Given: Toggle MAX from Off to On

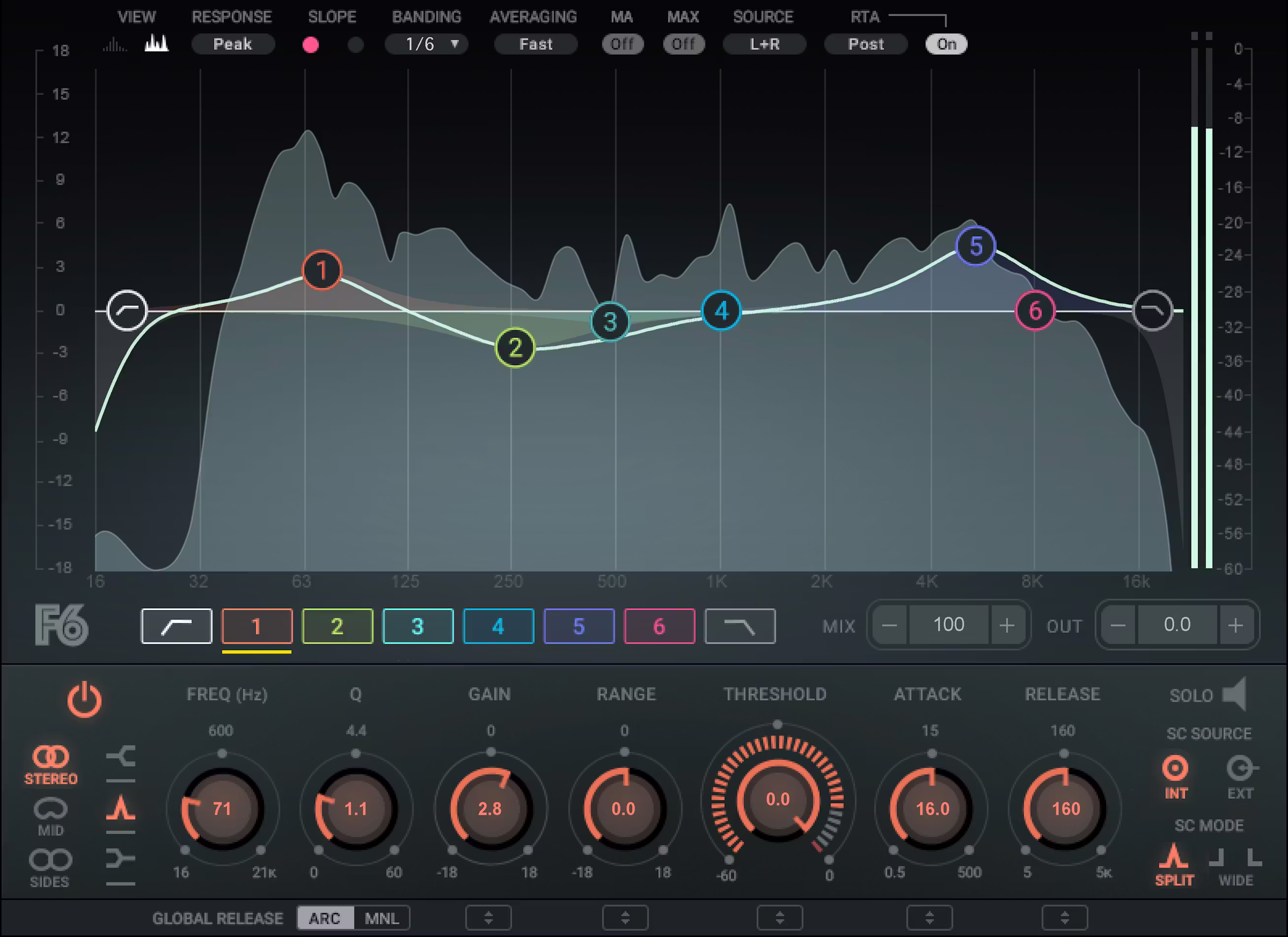Looking at the screenshot, I should [x=683, y=44].
